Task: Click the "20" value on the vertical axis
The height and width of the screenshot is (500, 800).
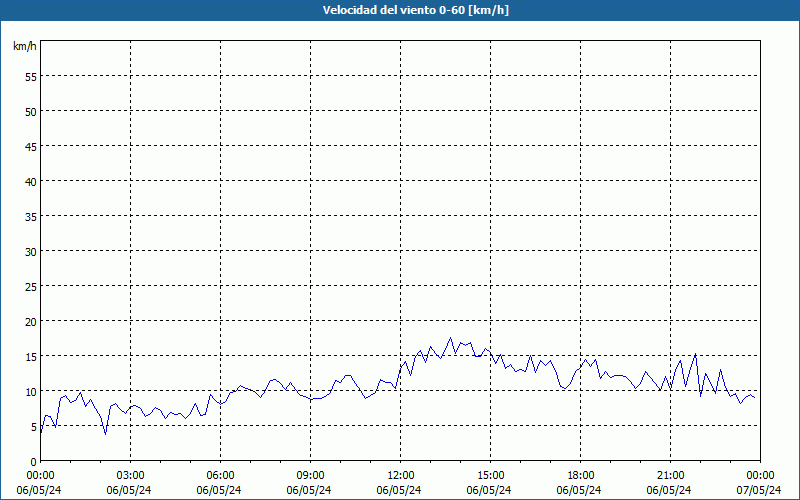Action: [31, 321]
